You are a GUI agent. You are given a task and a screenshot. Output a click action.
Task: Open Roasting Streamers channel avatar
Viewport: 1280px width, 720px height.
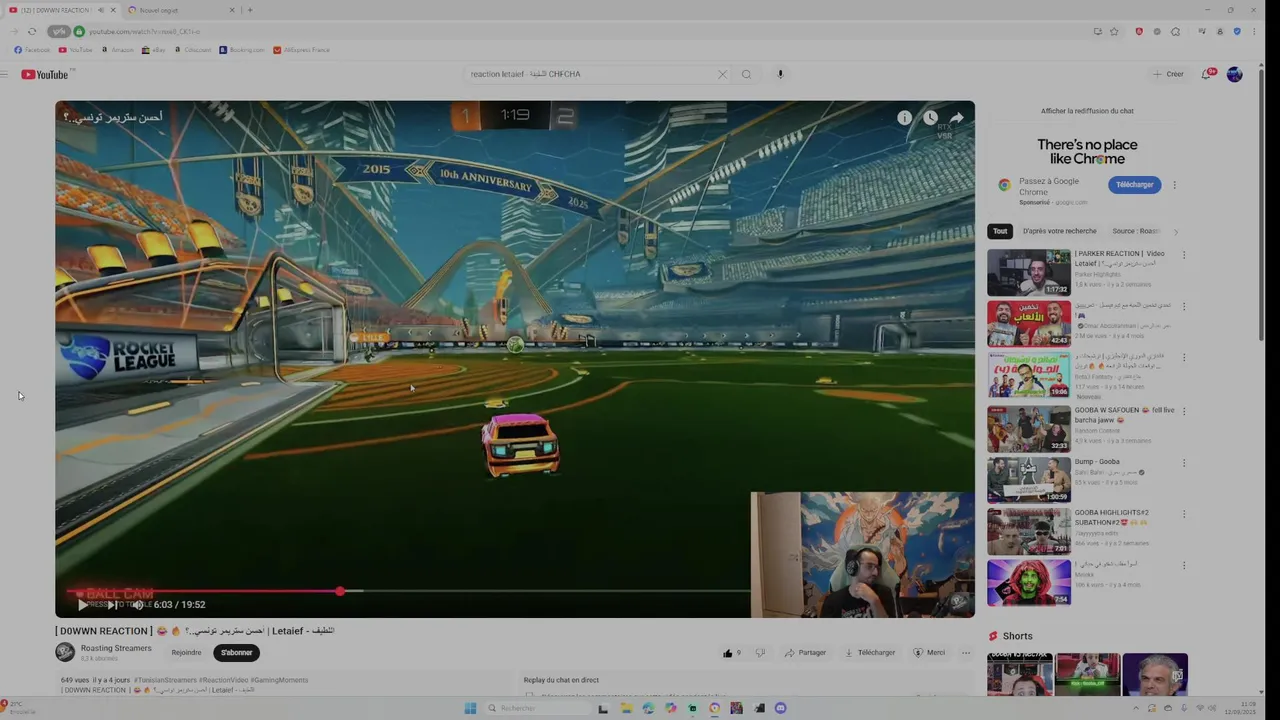[65, 652]
